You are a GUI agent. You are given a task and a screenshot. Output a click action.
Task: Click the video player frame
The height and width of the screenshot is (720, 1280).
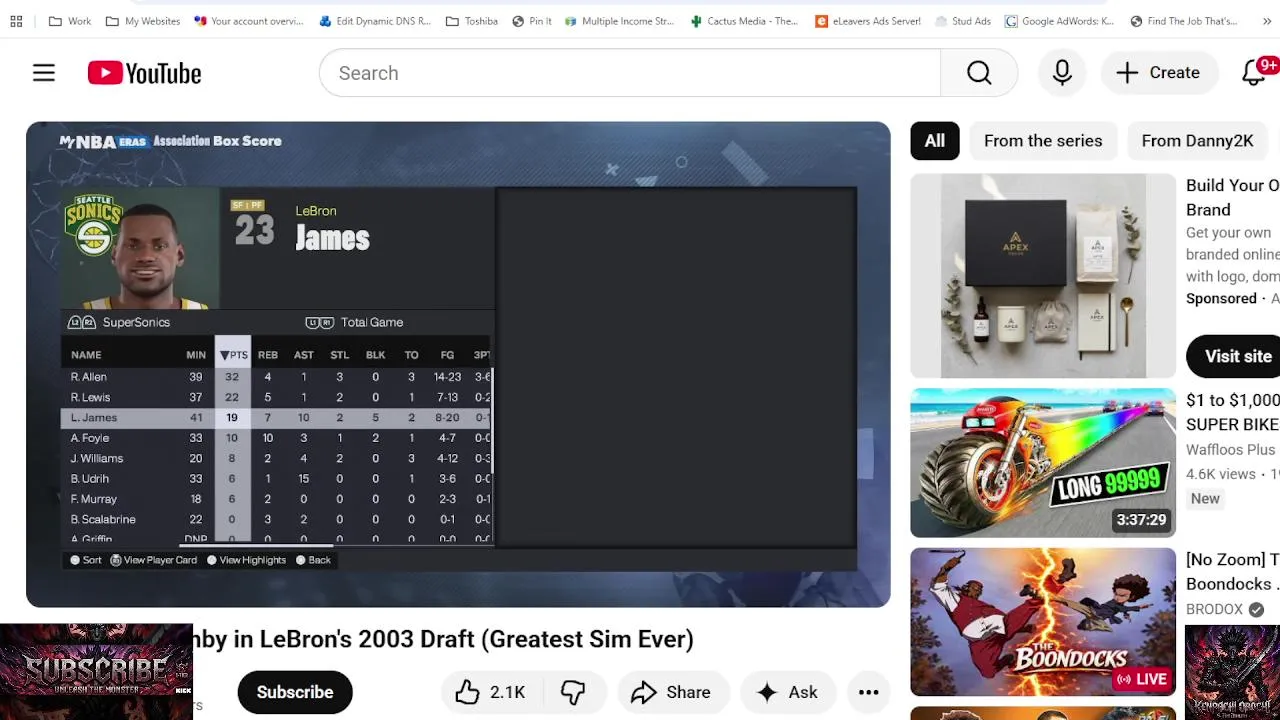(x=458, y=364)
